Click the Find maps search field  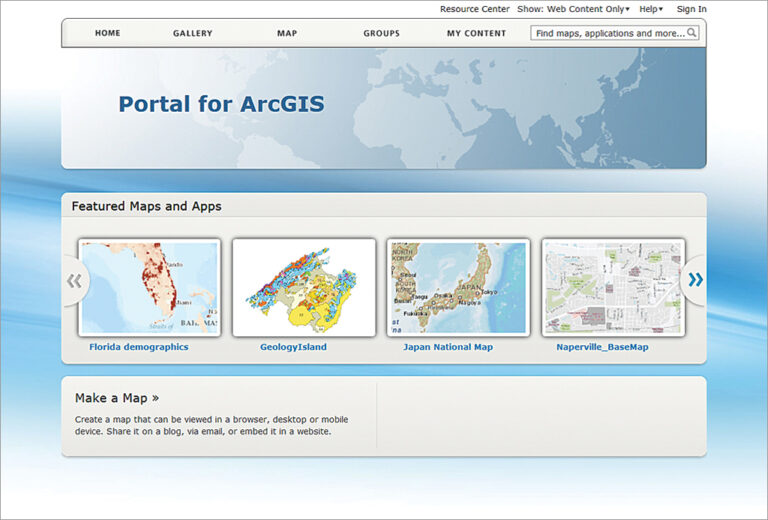pos(615,33)
